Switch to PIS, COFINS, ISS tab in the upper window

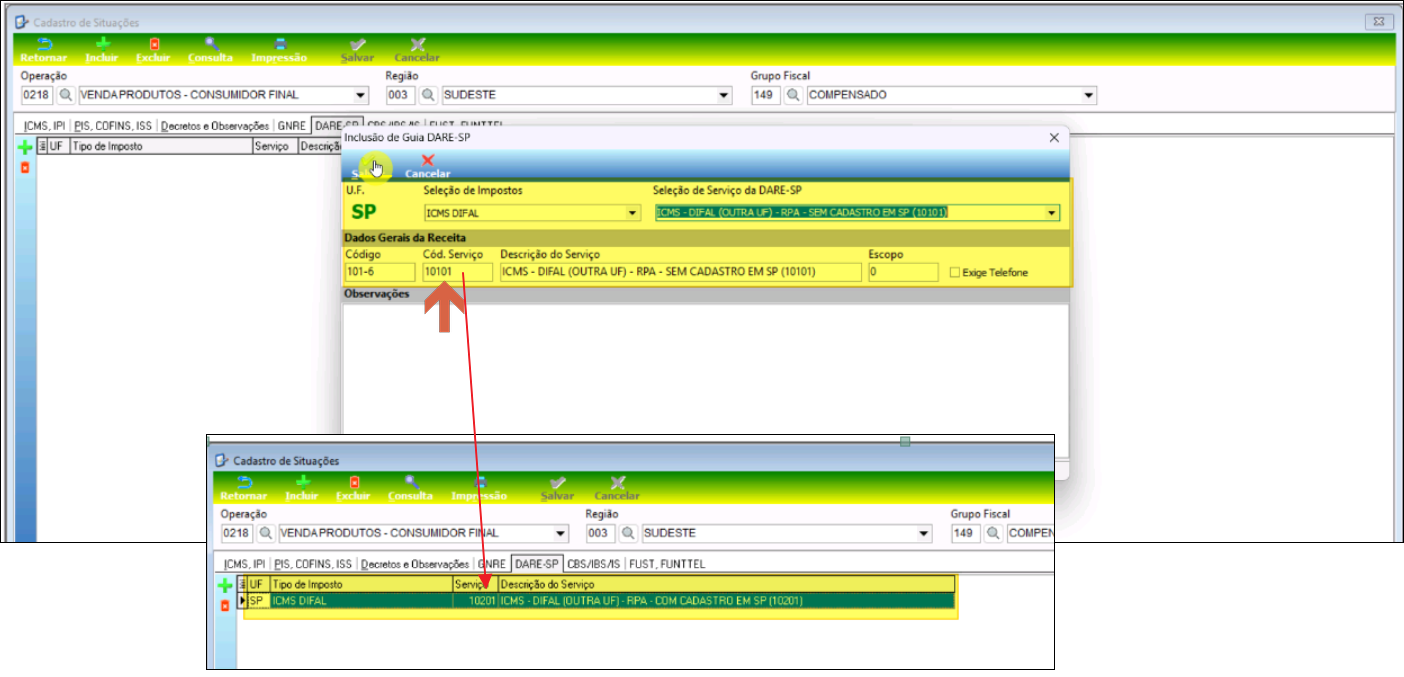(x=114, y=126)
